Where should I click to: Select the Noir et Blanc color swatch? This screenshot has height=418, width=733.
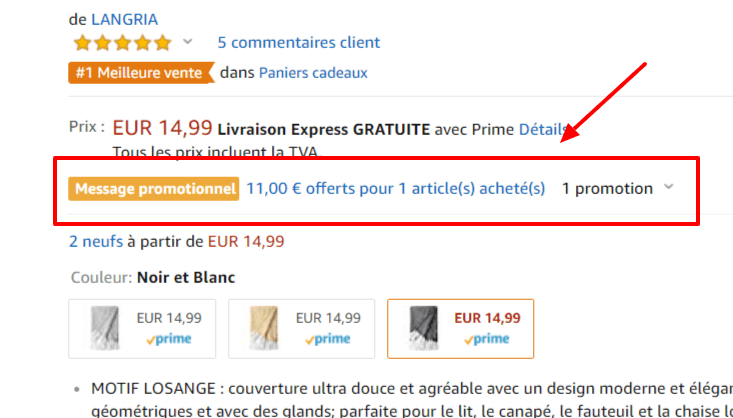pyautogui.click(x=460, y=328)
